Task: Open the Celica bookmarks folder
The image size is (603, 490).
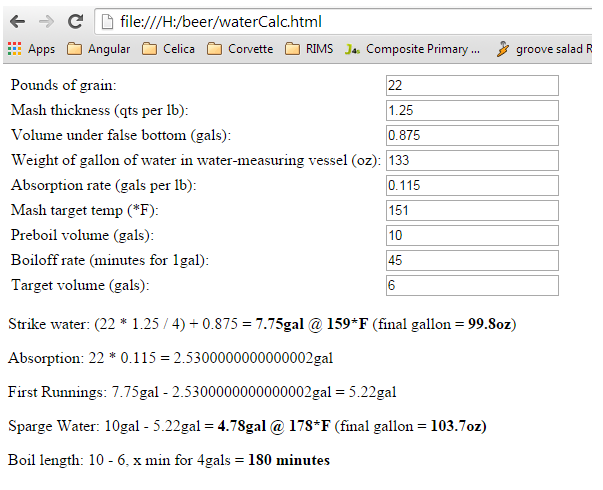Action: click(x=168, y=49)
